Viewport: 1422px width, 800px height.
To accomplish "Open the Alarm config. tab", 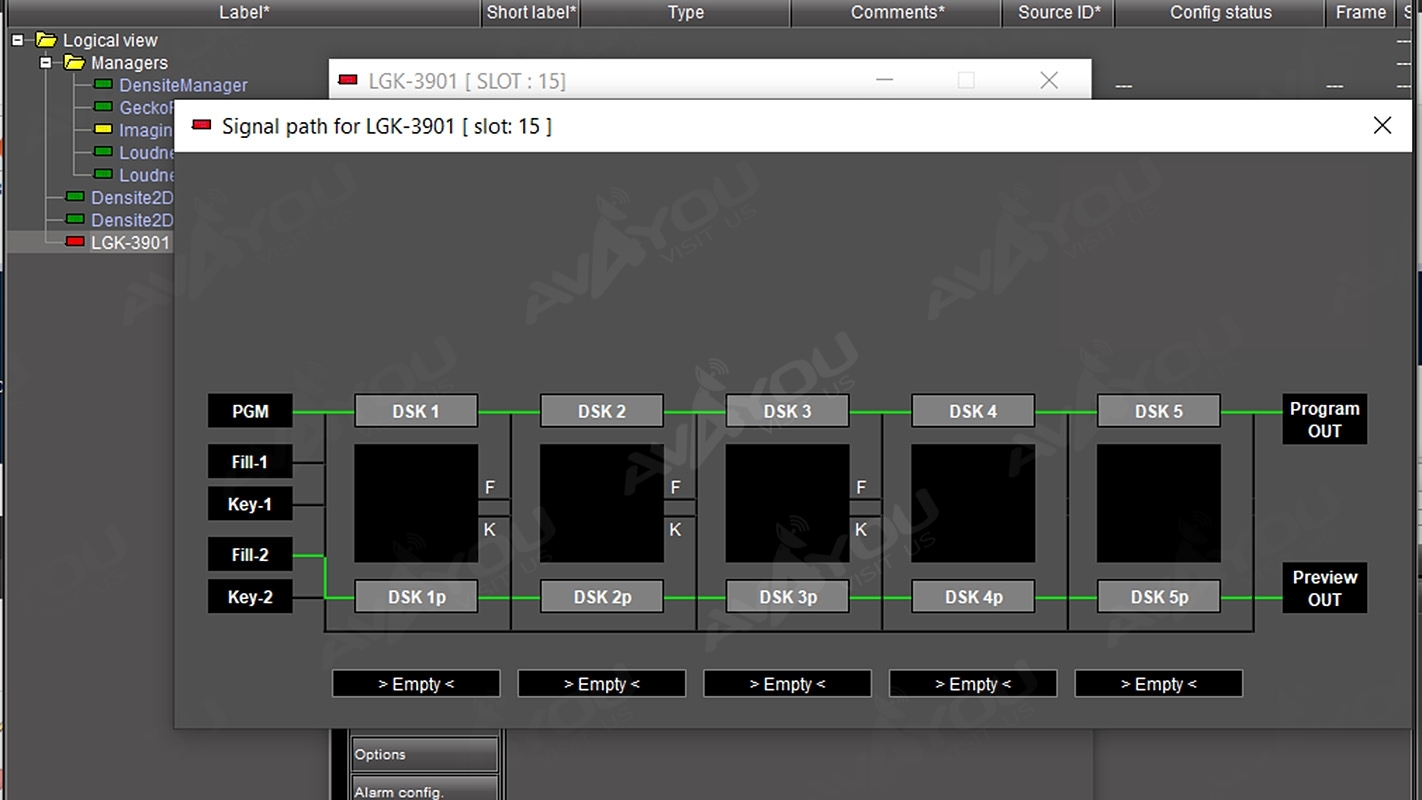I will pyautogui.click(x=424, y=790).
